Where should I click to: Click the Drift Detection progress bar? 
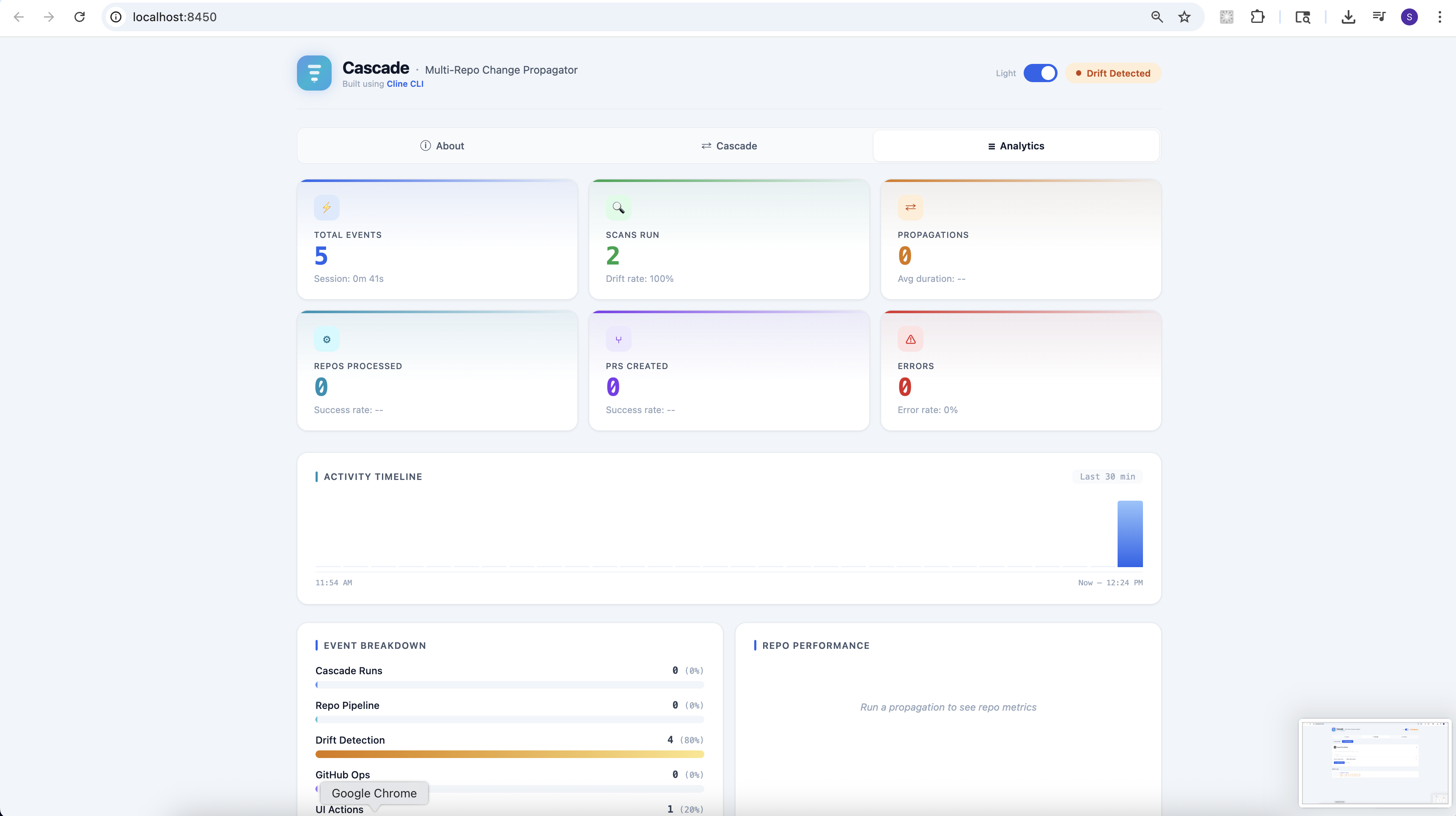point(509,754)
